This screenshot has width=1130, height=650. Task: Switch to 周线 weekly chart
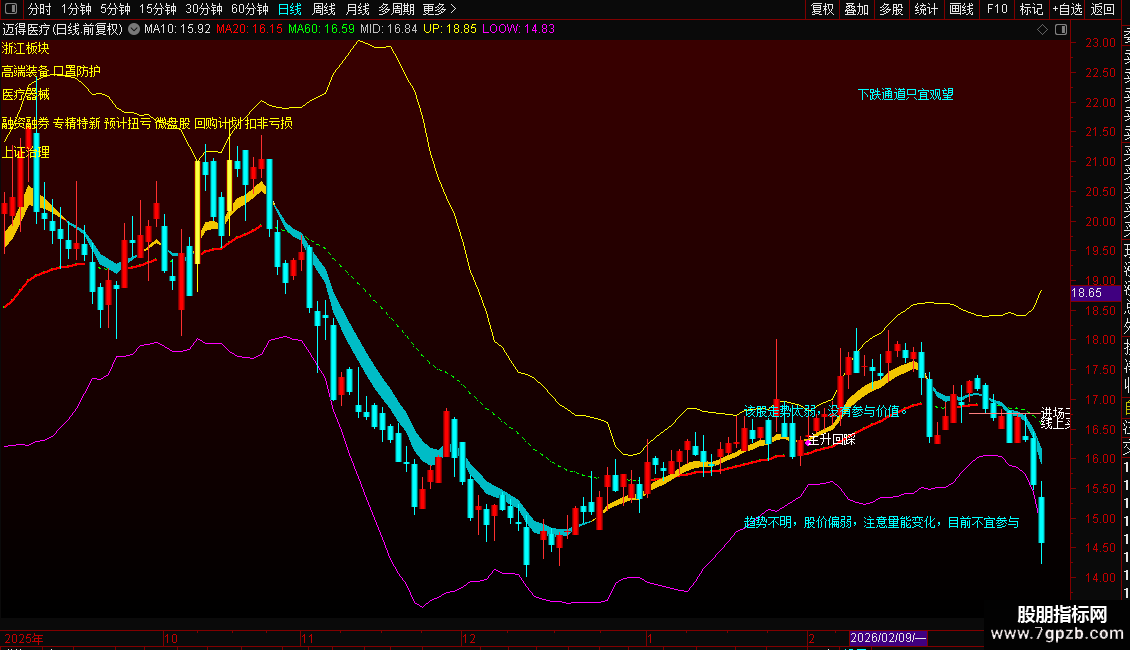tap(324, 9)
